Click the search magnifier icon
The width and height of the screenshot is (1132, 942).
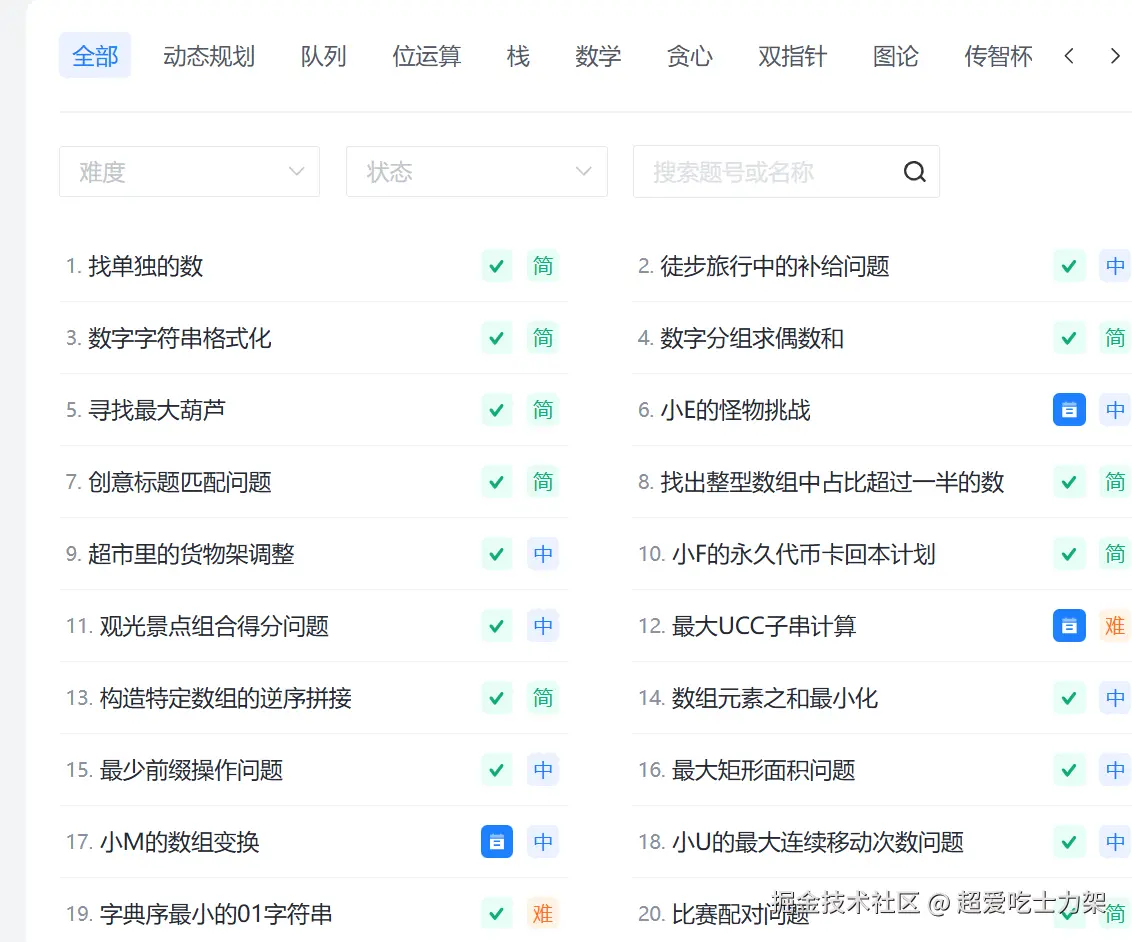pos(914,172)
